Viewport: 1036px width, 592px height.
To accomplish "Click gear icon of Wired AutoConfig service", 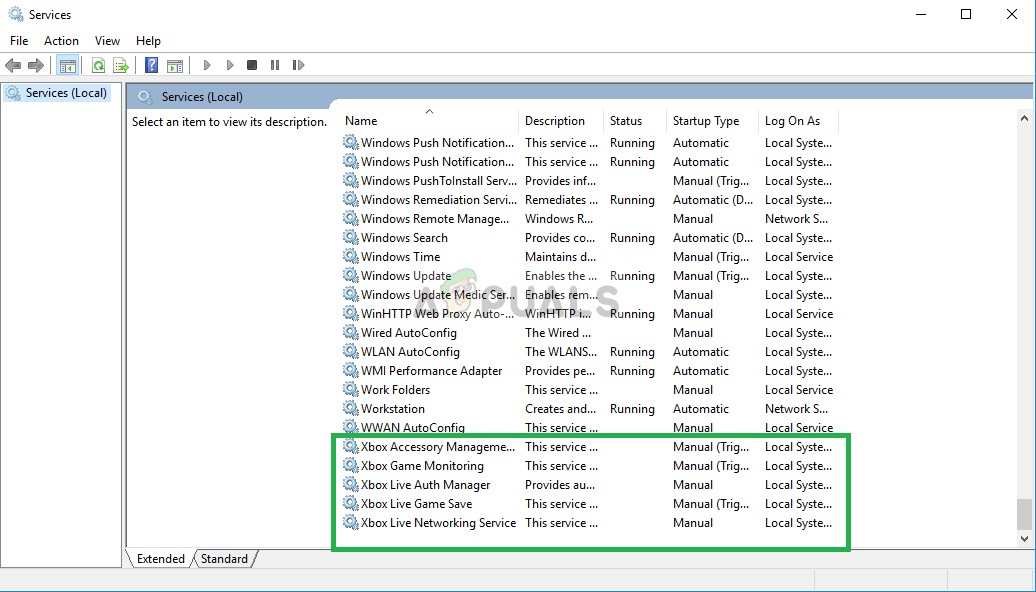I will [x=350, y=333].
